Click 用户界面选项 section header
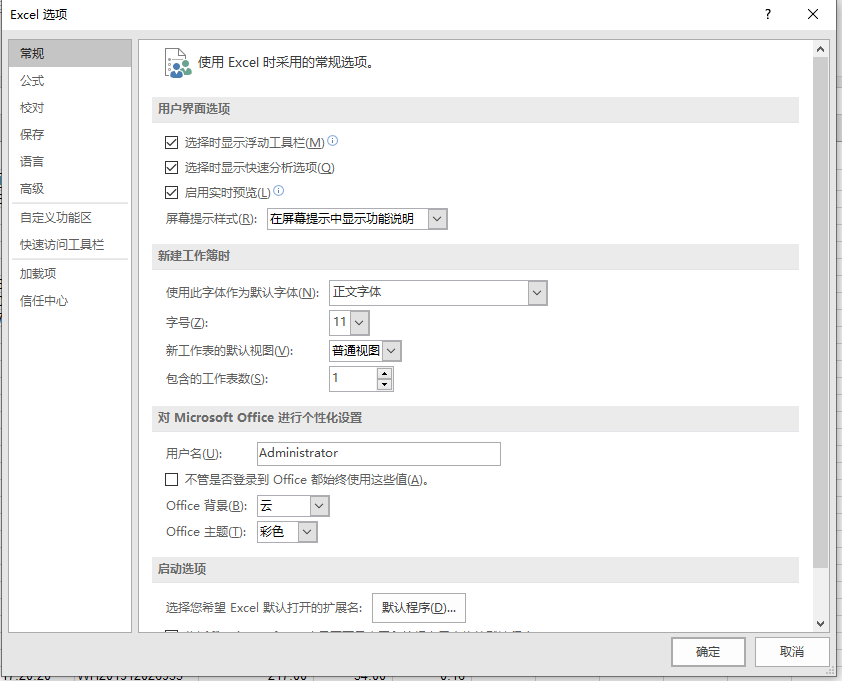The width and height of the screenshot is (842, 681). coord(475,109)
